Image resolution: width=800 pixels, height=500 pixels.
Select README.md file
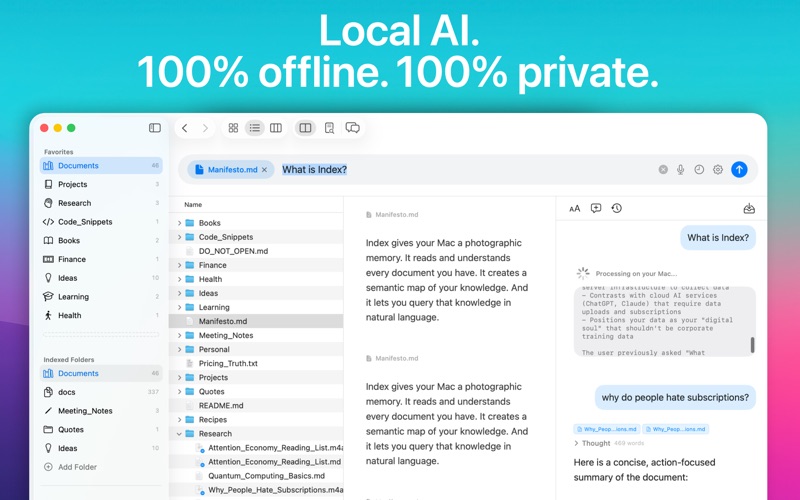256,406
